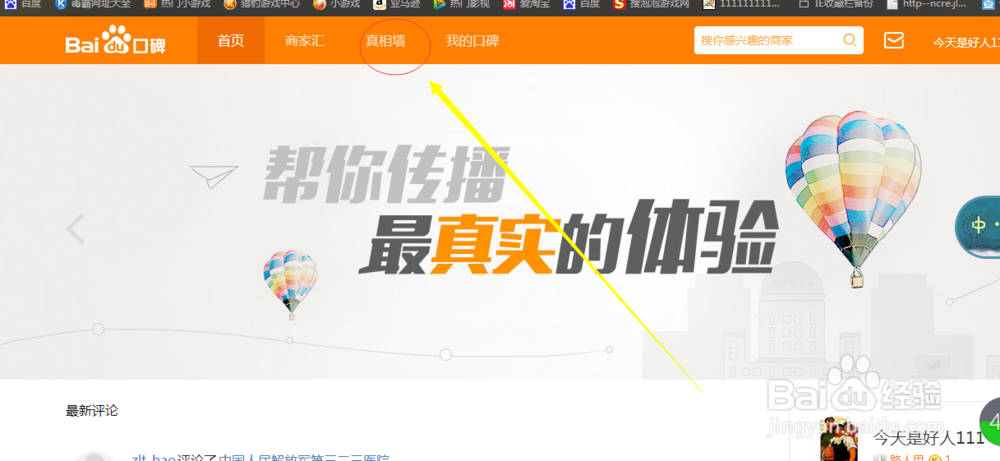Click the Baidu 口碑 logo
Image resolution: width=1000 pixels, height=461 pixels.
click(115, 40)
